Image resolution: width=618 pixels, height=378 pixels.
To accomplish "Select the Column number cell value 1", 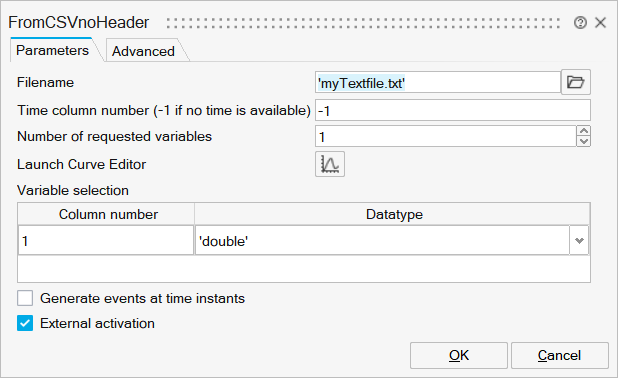I will 106,240.
